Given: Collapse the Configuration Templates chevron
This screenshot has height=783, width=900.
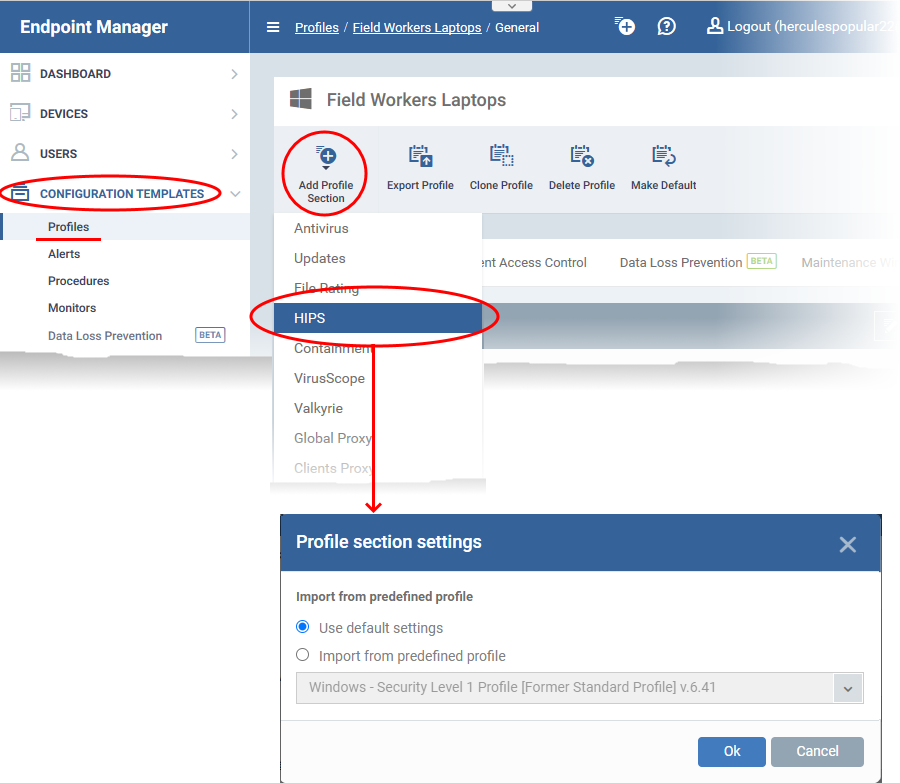Looking at the screenshot, I should pos(235,194).
